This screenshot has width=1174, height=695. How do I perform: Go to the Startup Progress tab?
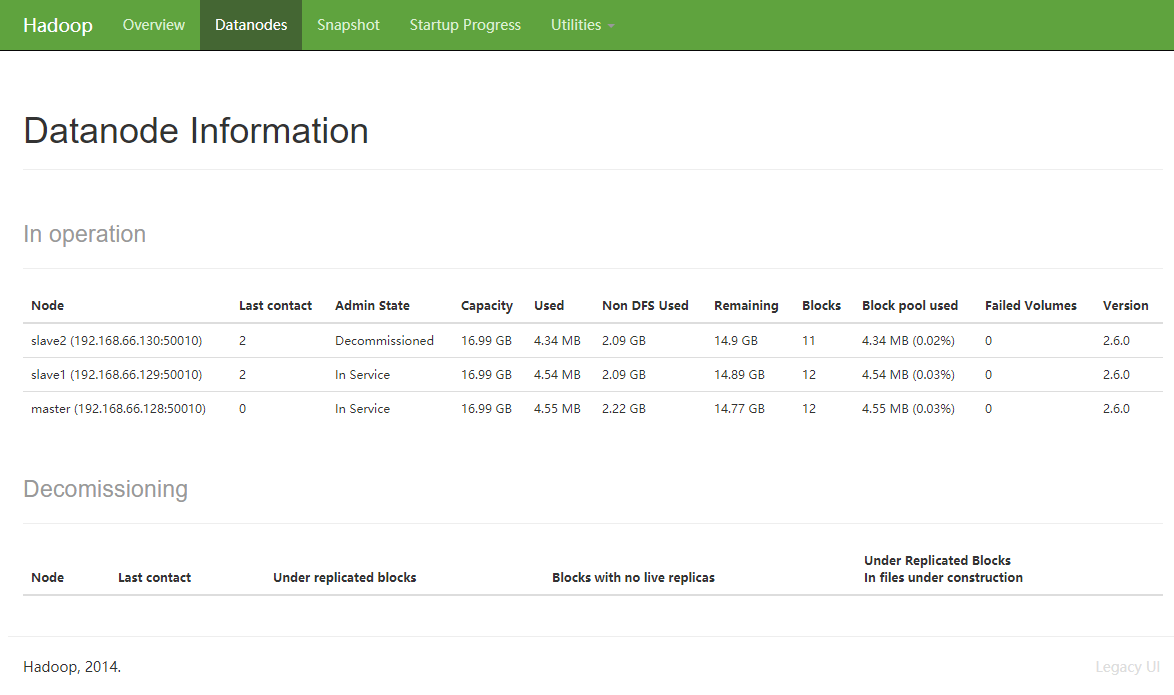click(465, 25)
